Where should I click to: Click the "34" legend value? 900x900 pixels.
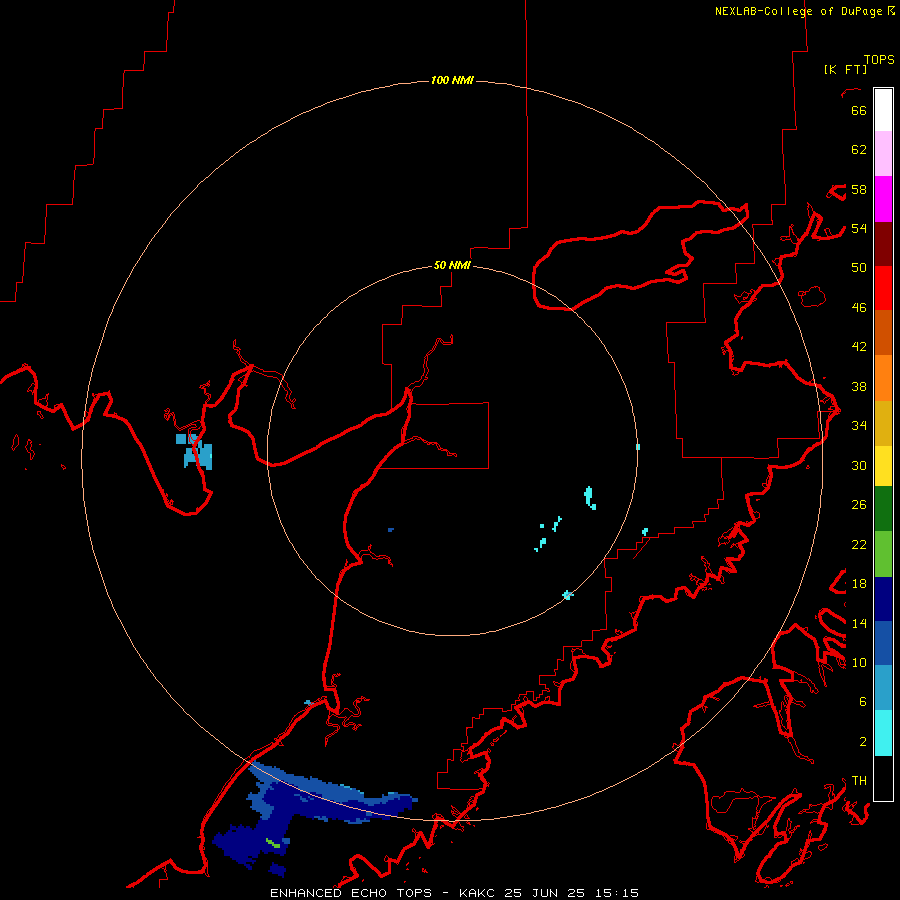(x=859, y=426)
